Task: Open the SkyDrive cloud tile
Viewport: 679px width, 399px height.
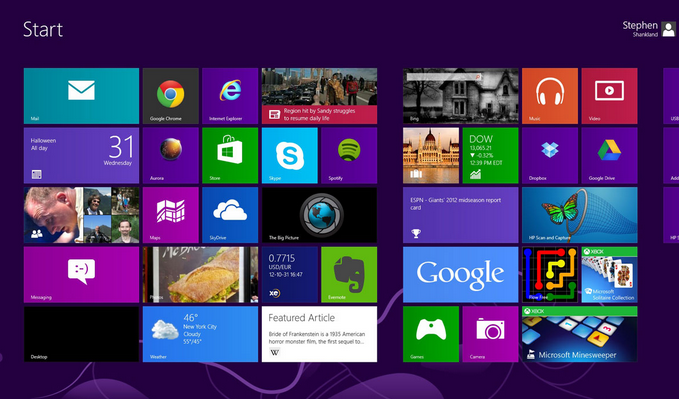Action: pyautogui.click(x=230, y=215)
